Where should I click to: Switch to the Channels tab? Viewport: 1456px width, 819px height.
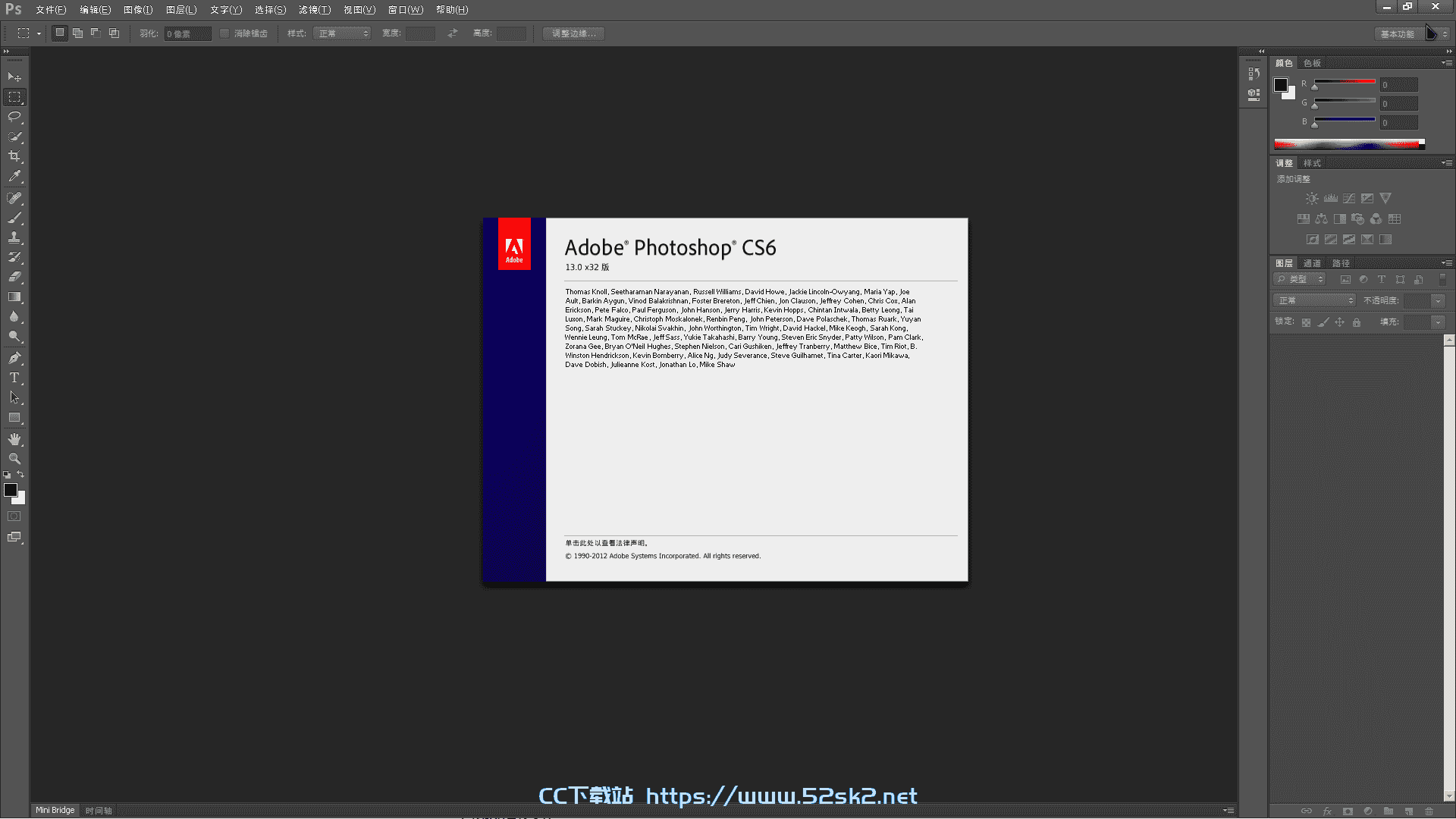pos(1313,263)
